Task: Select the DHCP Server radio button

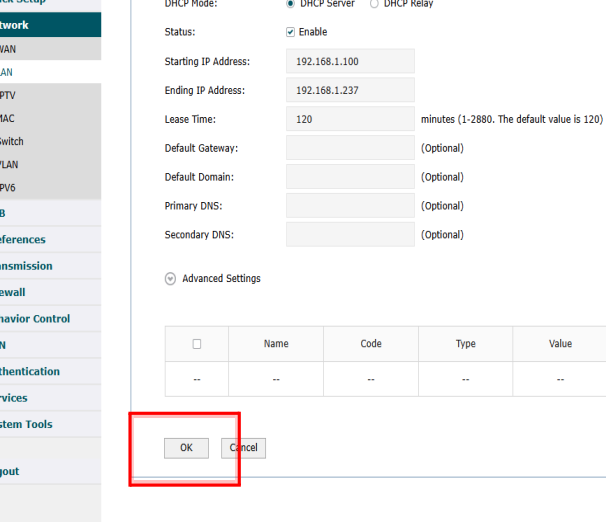Action: tap(290, 3)
